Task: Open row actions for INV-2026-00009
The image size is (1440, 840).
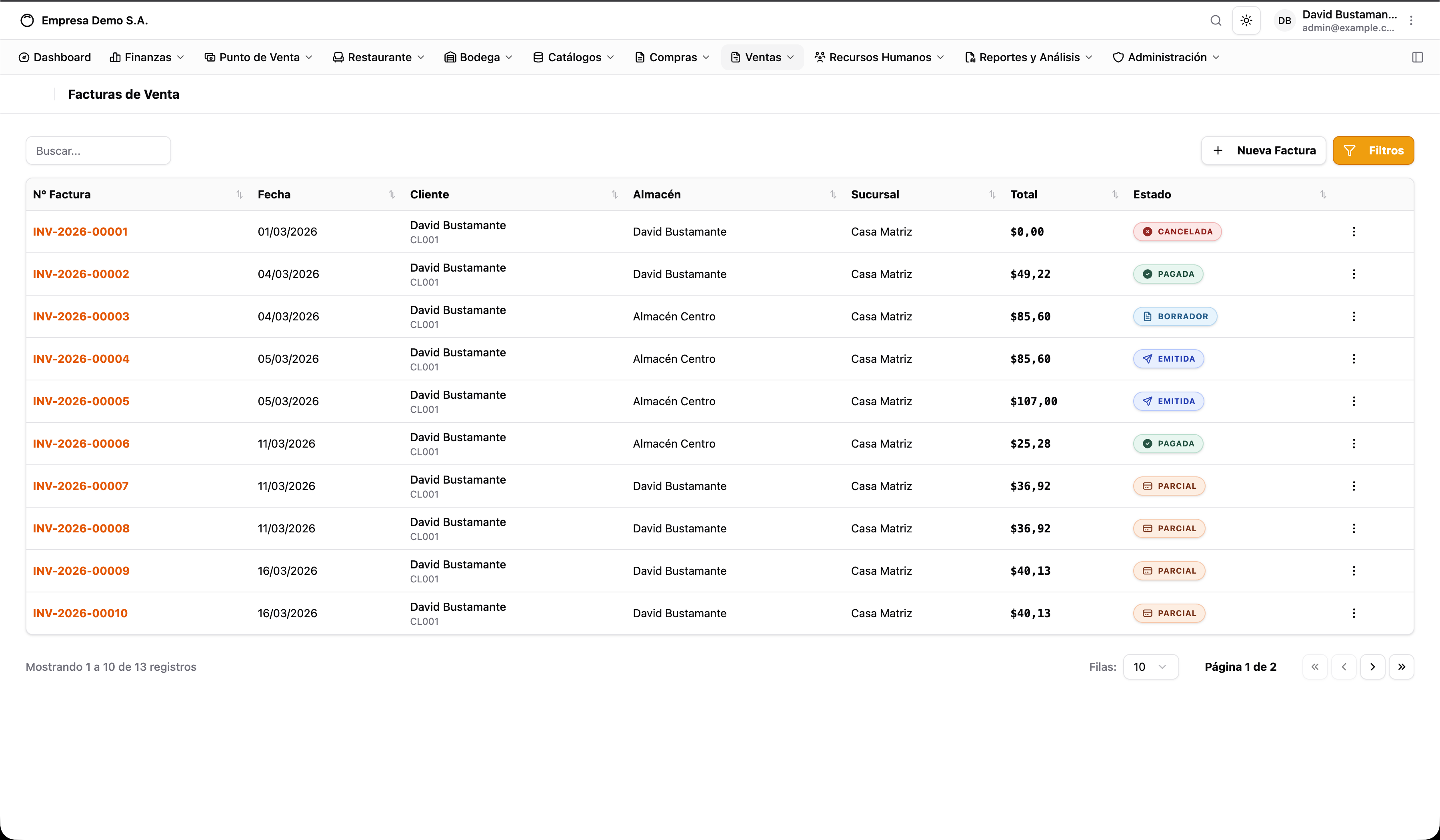Action: click(x=1354, y=571)
